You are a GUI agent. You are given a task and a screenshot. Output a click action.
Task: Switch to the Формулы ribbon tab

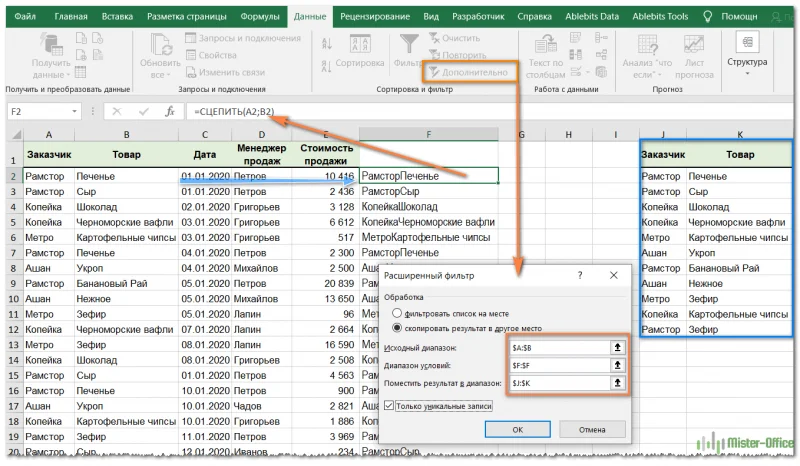tap(259, 16)
